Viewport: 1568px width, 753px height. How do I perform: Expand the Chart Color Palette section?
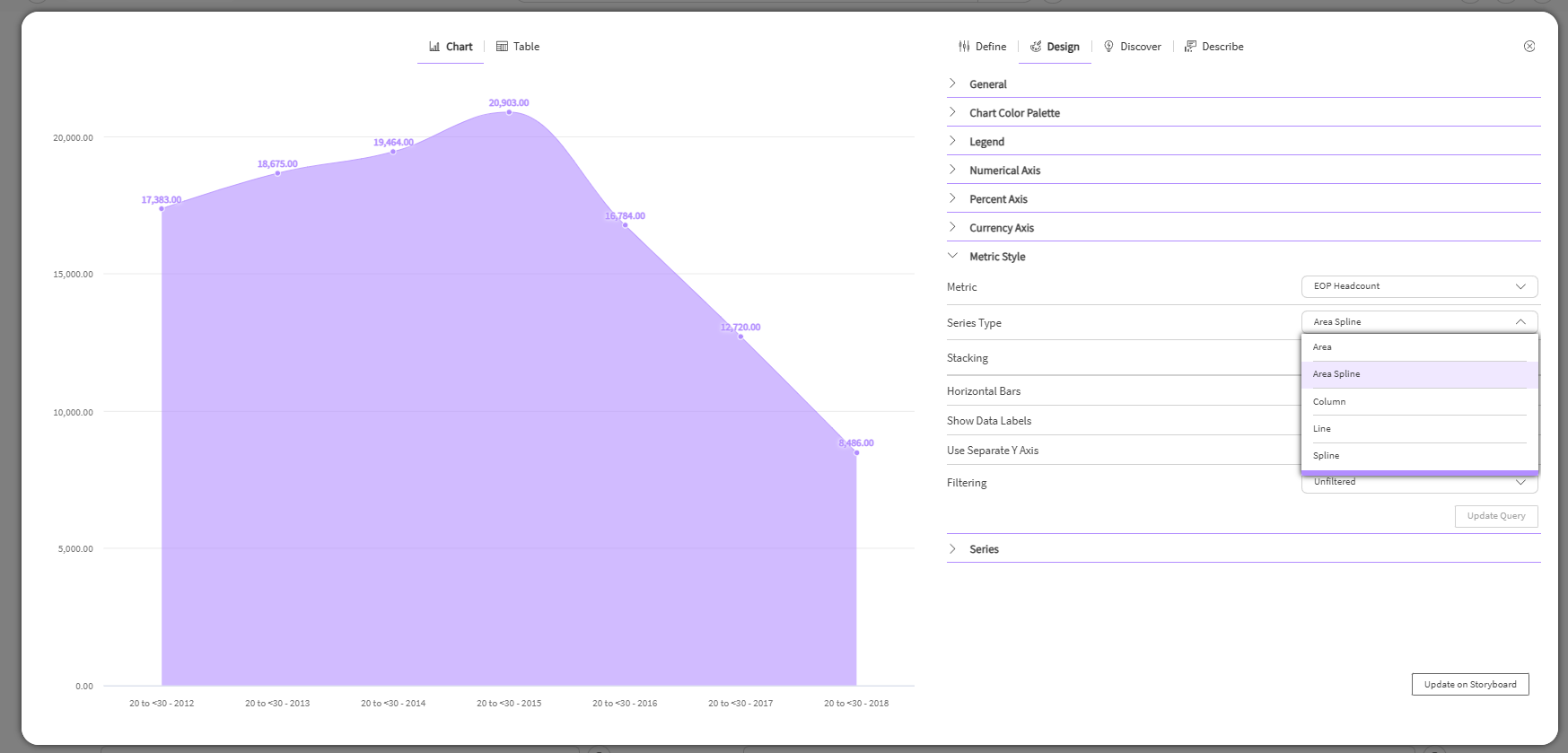pyautogui.click(x=953, y=112)
